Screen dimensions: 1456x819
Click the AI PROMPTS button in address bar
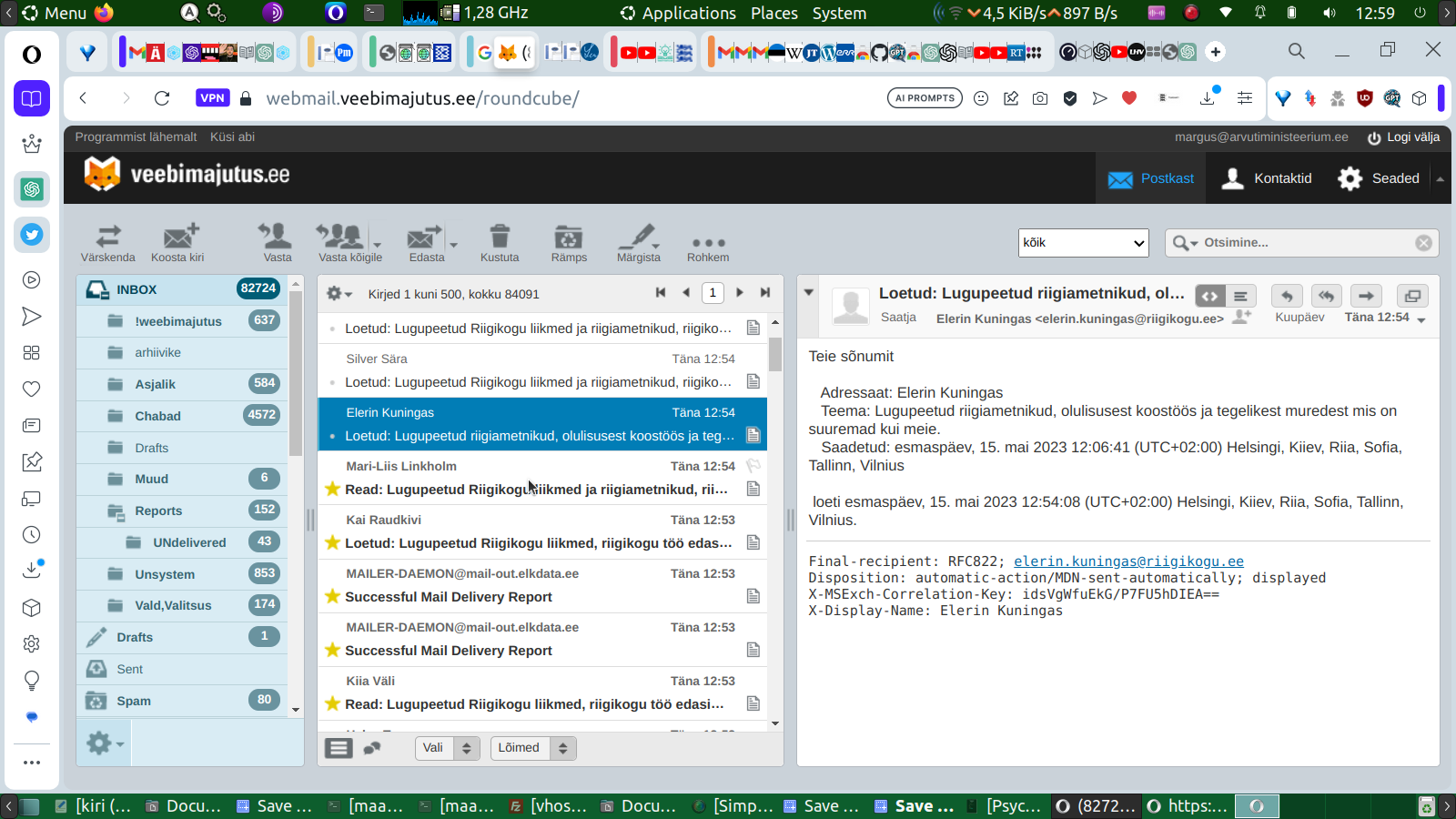point(925,98)
